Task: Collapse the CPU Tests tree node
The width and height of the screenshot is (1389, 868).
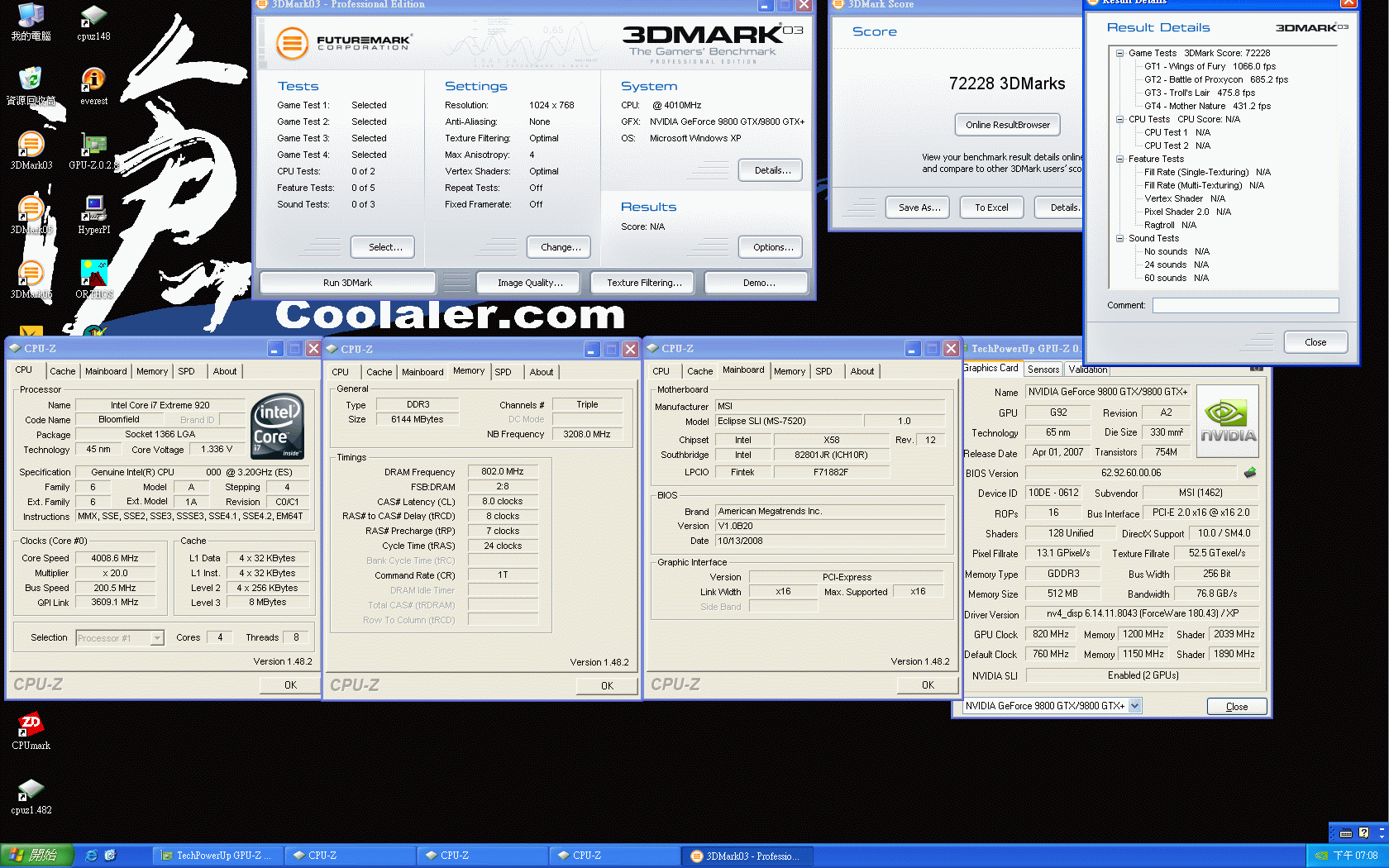Action: click(x=1119, y=119)
